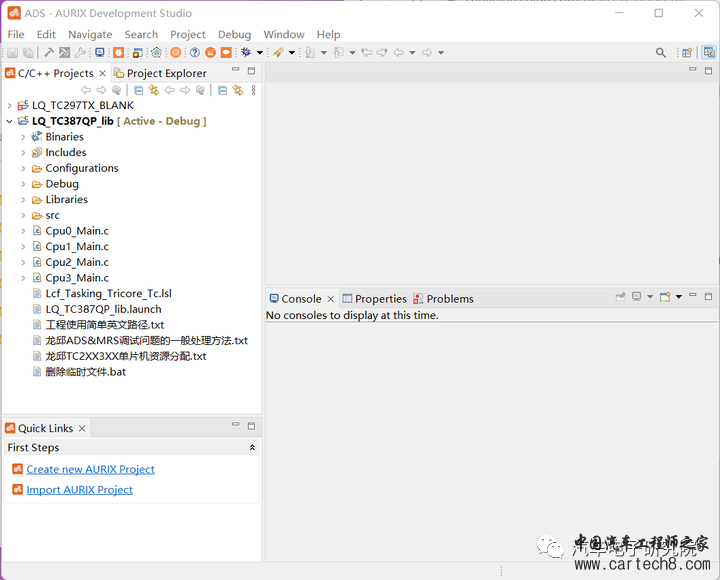Click the rocket flash icon in toolbar
Screen dimensions: 720x580
278,52
